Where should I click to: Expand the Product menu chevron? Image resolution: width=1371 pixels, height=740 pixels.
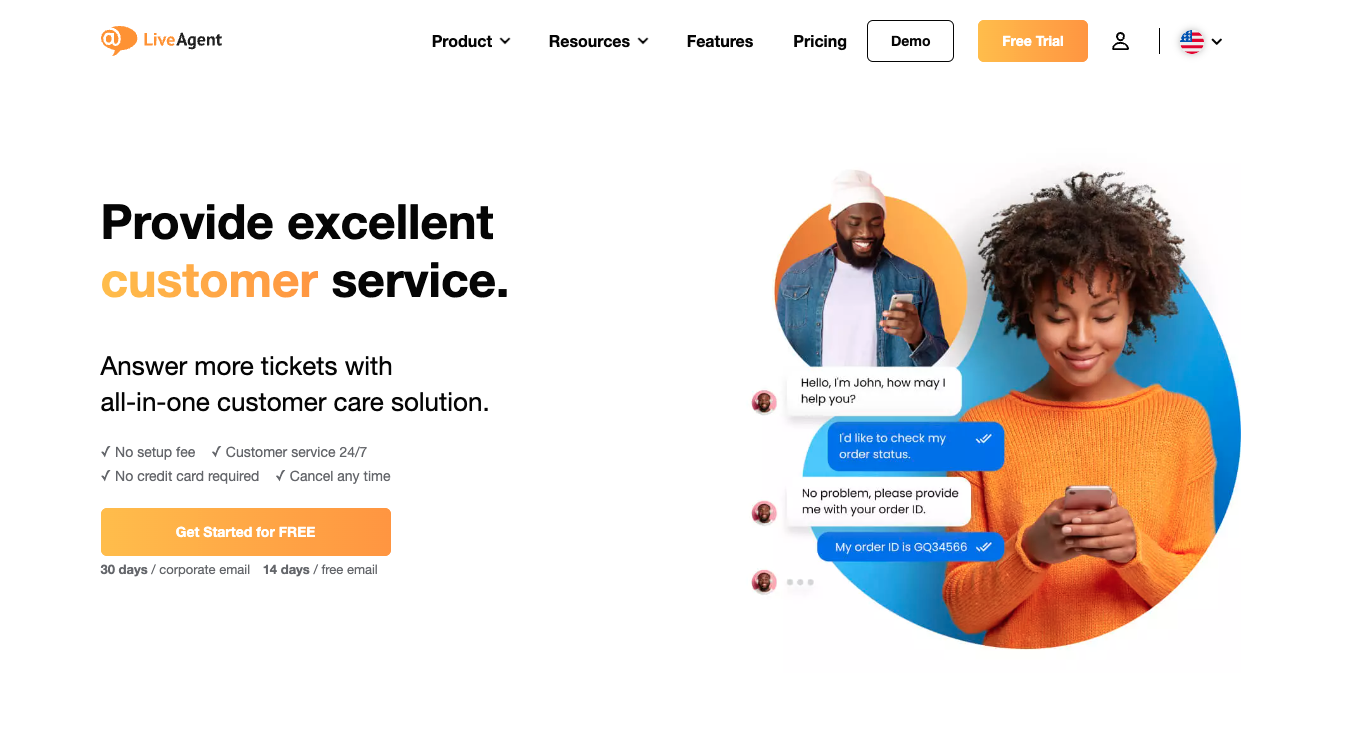coord(505,41)
